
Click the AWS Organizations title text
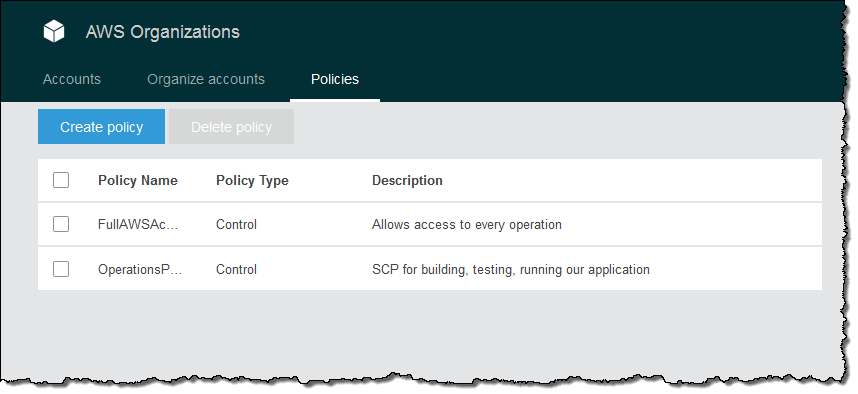163,32
